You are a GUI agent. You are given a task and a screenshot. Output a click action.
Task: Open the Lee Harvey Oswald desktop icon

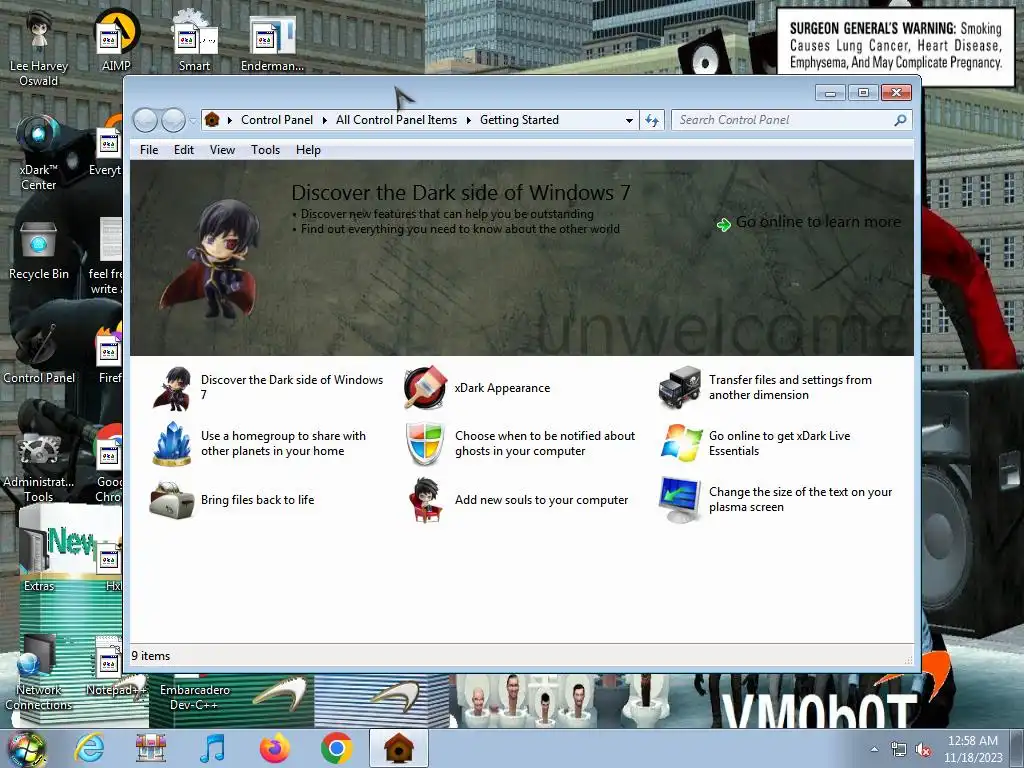39,49
